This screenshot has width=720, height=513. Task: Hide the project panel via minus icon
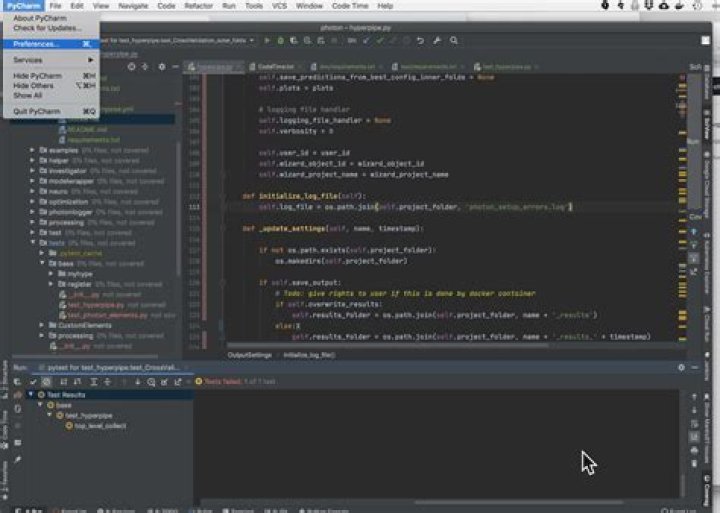pos(175,67)
